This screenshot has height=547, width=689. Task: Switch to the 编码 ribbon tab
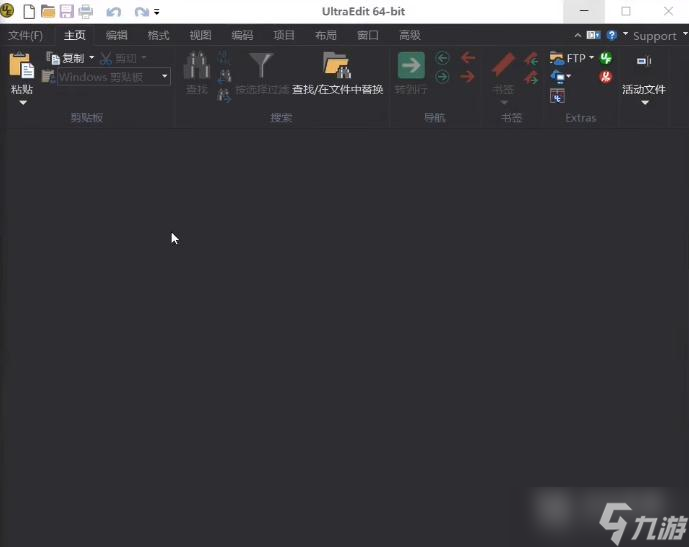(242, 35)
